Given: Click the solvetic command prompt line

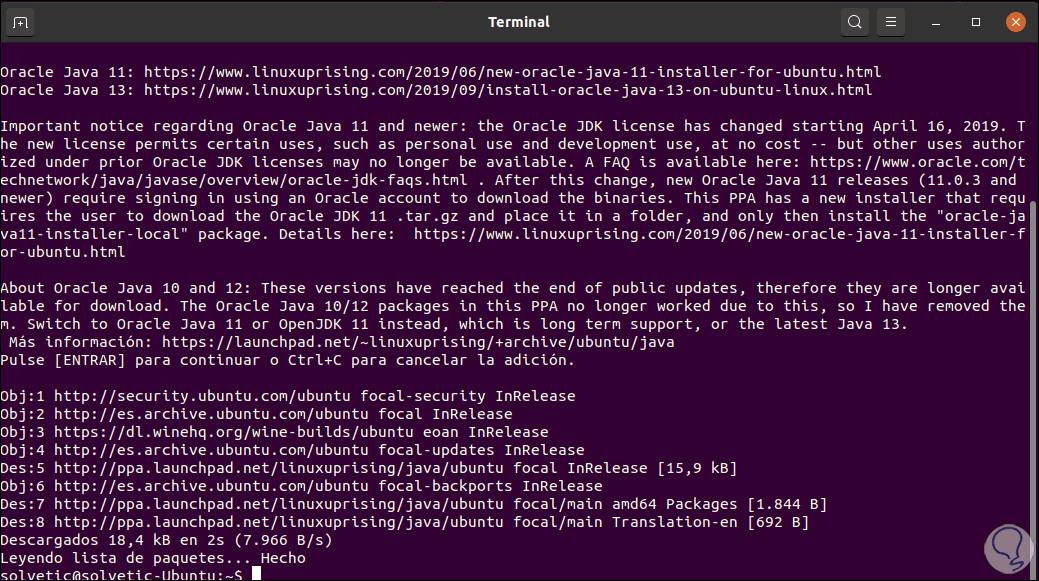Looking at the screenshot, I should point(125,574).
